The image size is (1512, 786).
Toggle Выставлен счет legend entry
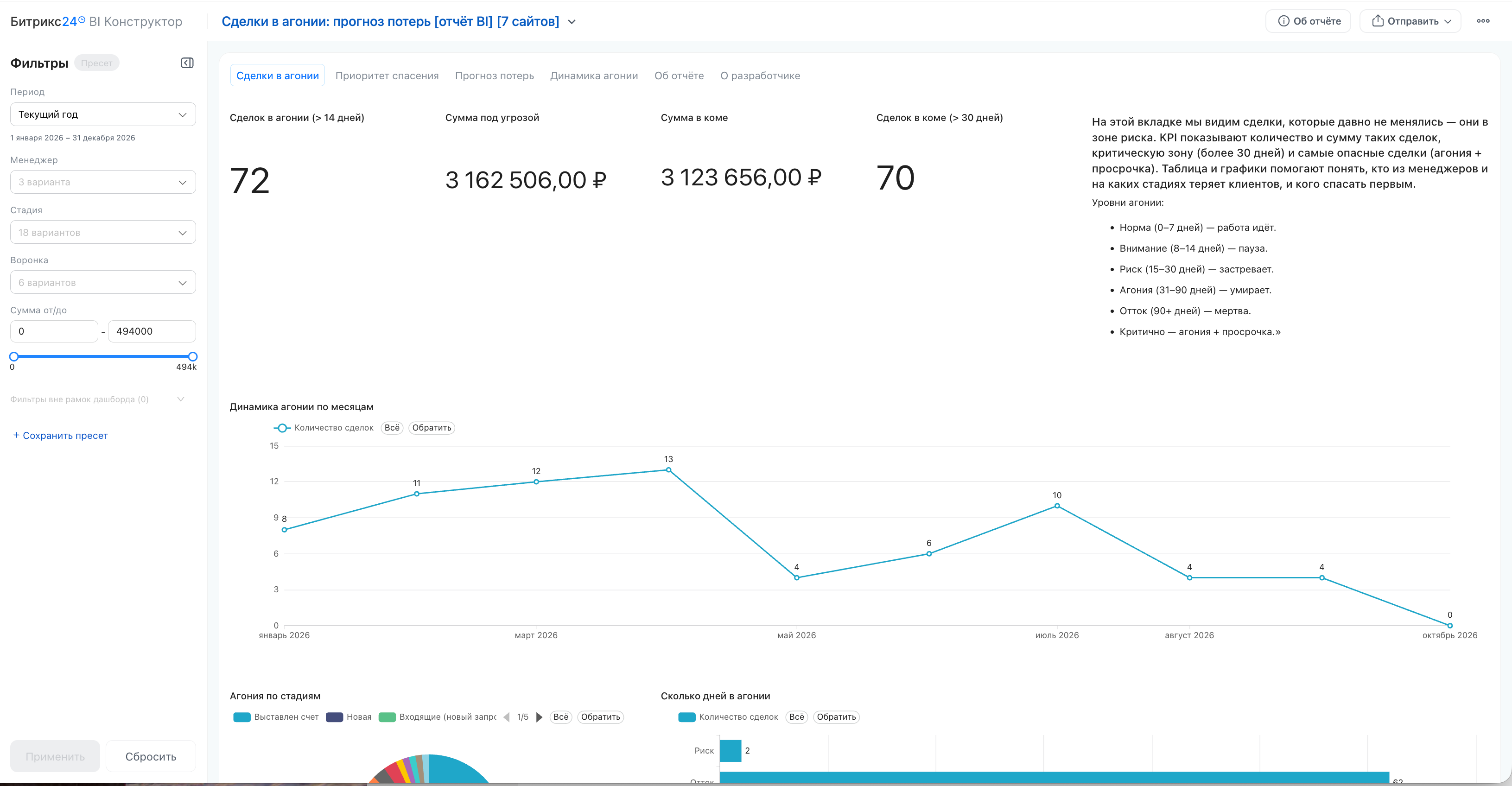coord(276,717)
